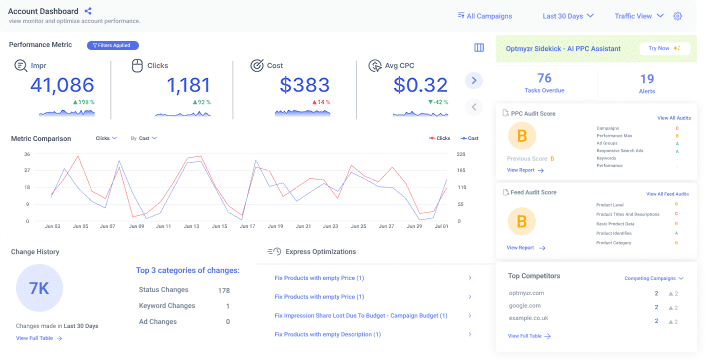Click the Product Category feed row
Viewport: 709px width, 364px height.
click(637, 243)
